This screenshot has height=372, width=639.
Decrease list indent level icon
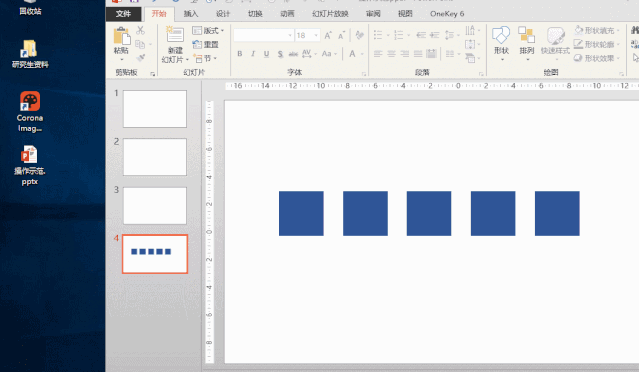[x=421, y=35]
